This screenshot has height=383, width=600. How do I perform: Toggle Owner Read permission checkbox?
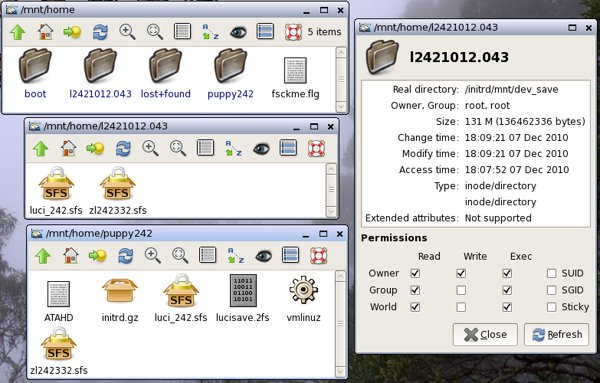[415, 273]
